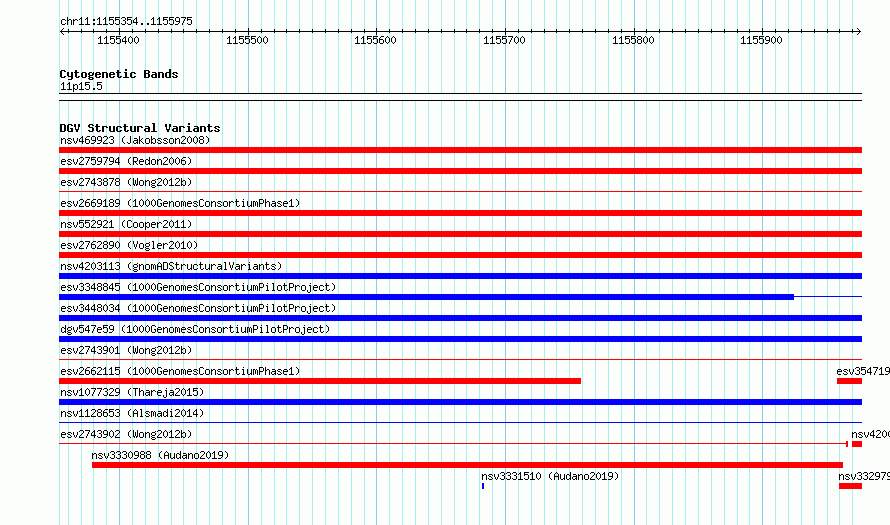Image resolution: width=890 pixels, height=525 pixels.
Task: Click the Cytogenetic Bands track title
Action: pyautogui.click(x=119, y=74)
